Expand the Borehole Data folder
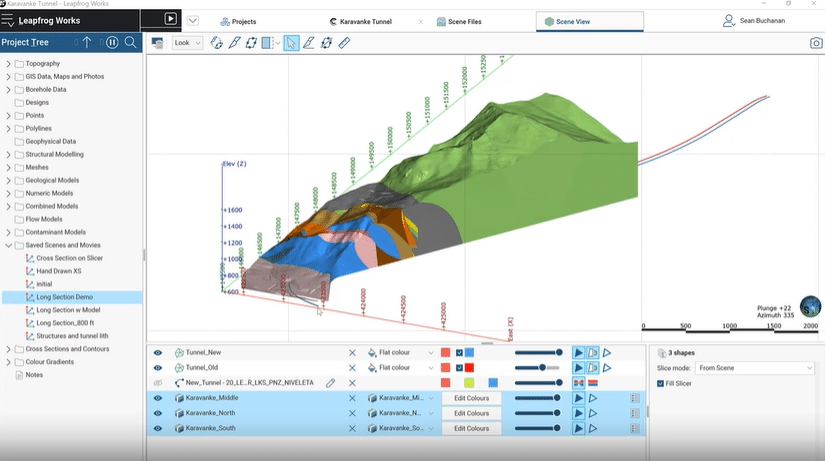Viewport: 825px width, 461px height. click(x=8, y=89)
